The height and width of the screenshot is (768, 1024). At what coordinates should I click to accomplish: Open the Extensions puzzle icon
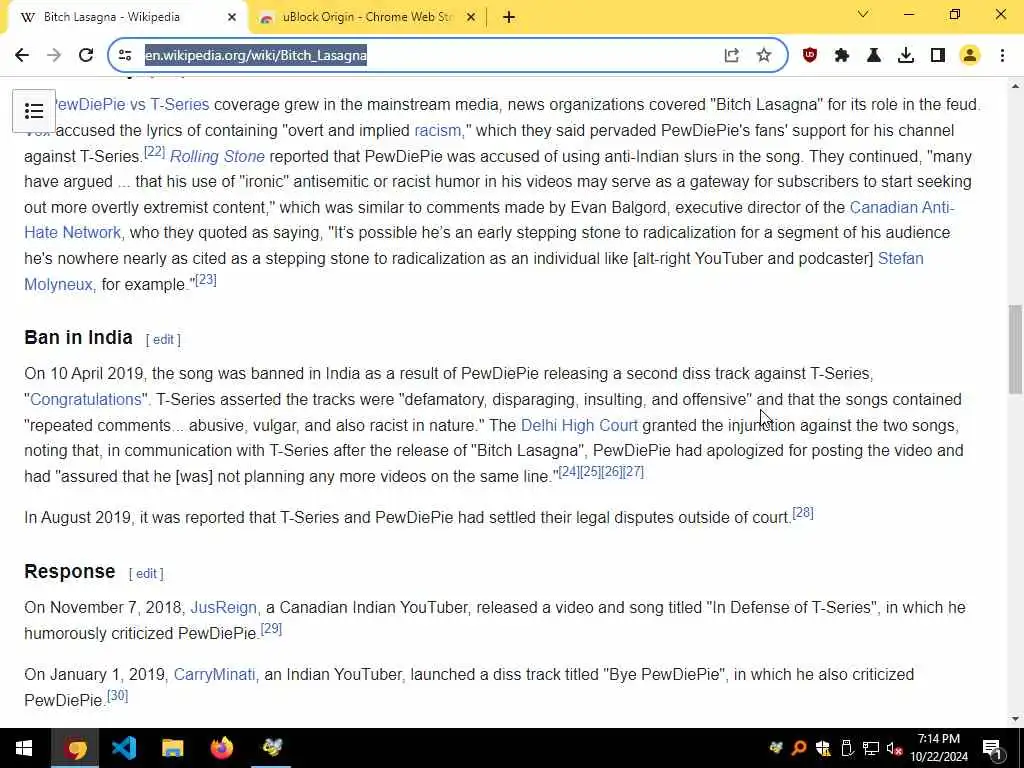[x=842, y=56]
